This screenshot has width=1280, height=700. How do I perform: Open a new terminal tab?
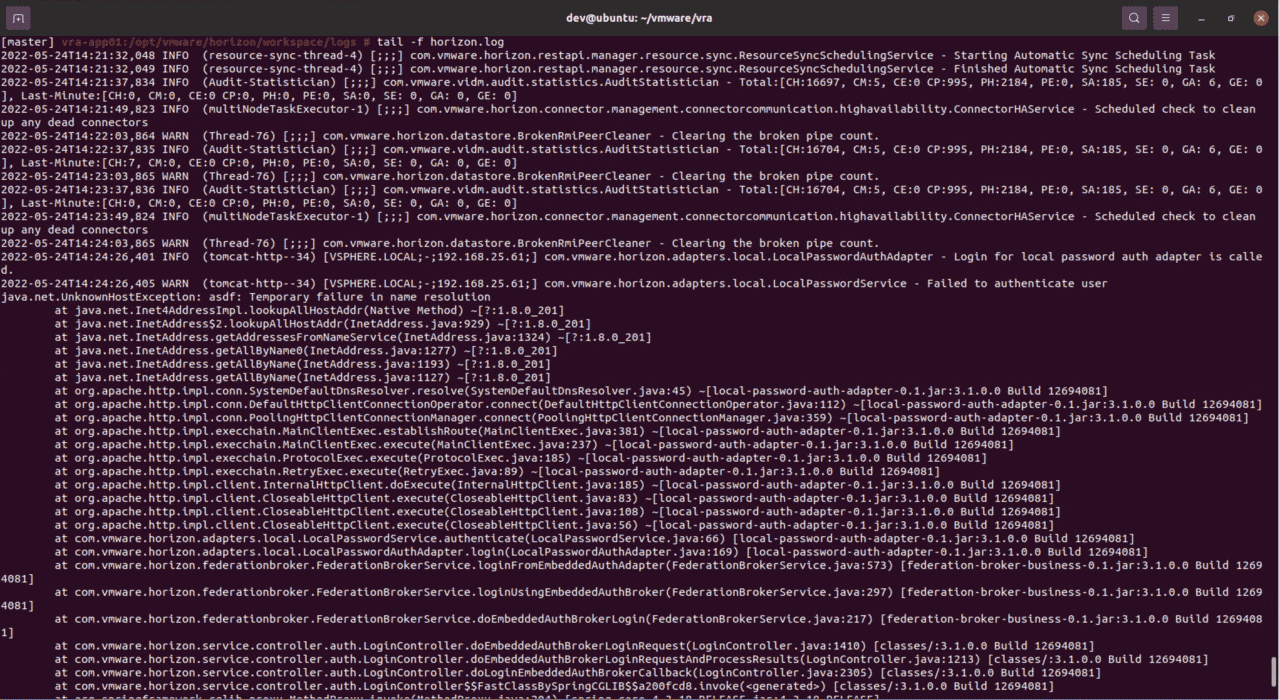pos(17,17)
